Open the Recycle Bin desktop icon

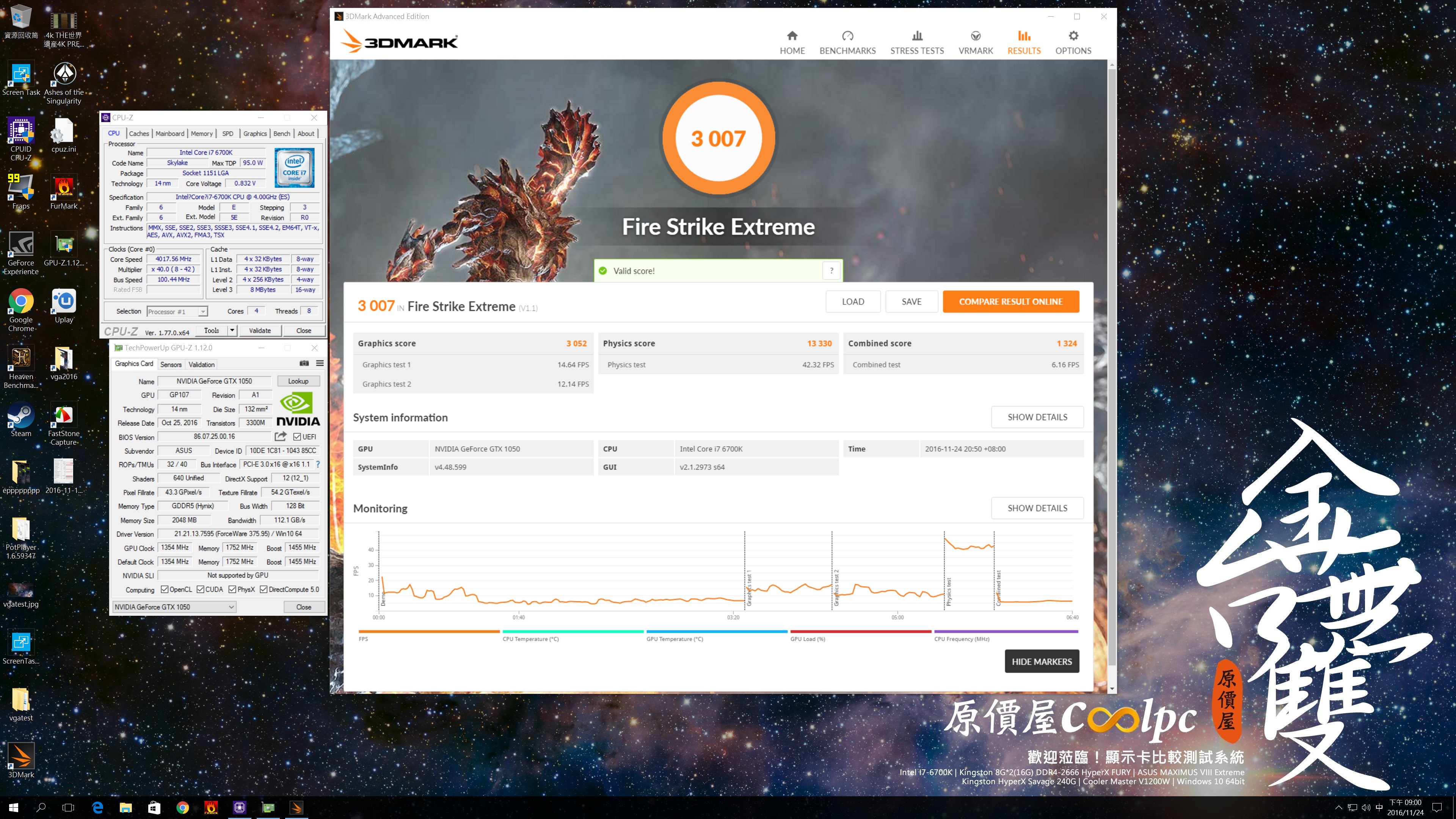21,23
